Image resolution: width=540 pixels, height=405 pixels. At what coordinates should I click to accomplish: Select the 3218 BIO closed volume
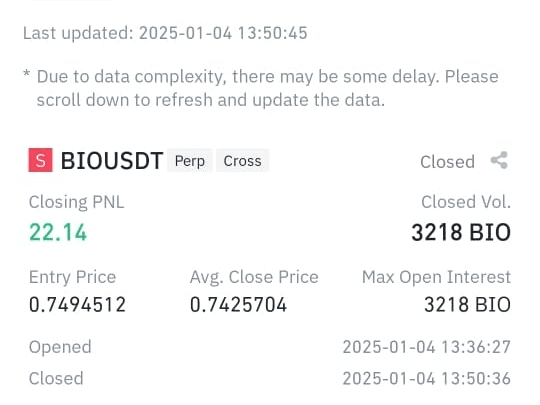(x=461, y=232)
